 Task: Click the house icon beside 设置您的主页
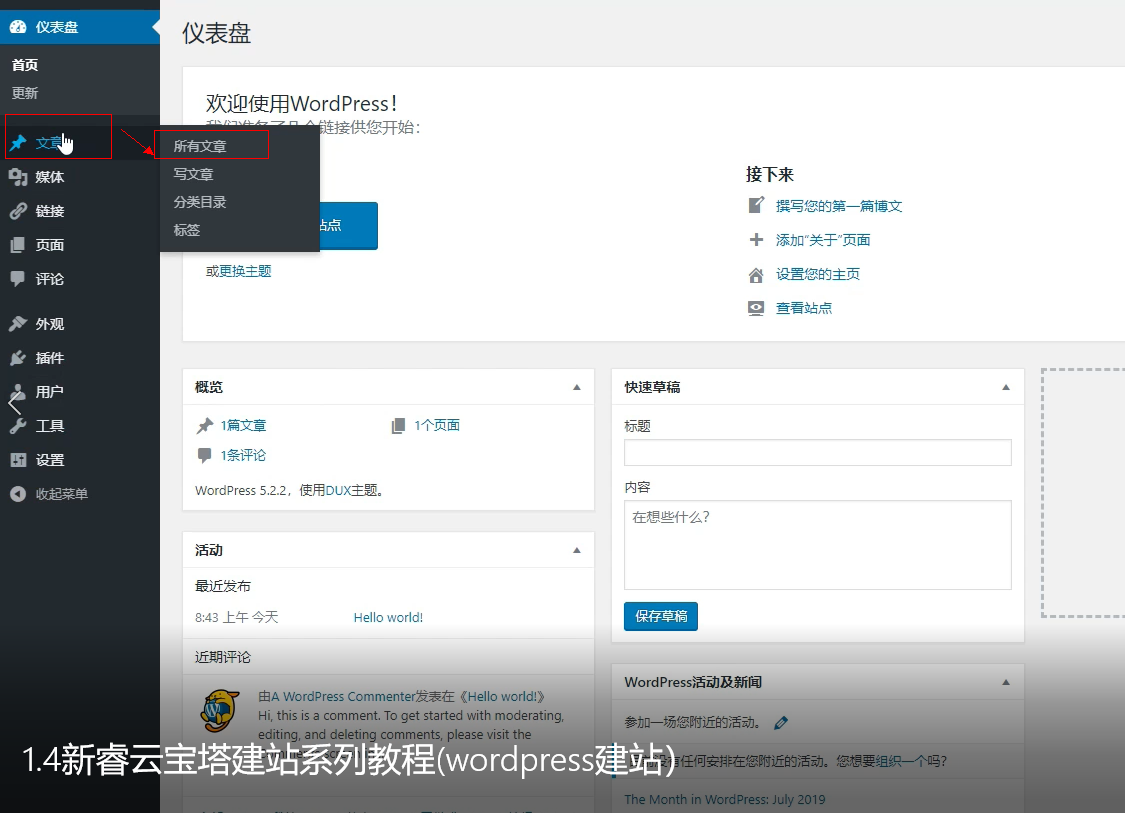point(756,274)
